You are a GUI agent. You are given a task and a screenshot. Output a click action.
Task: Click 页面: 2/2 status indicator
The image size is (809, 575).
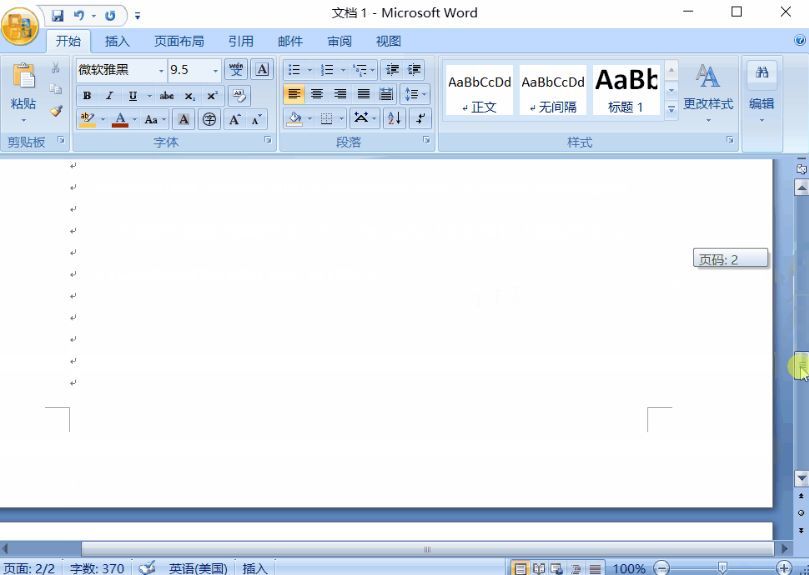pos(29,568)
